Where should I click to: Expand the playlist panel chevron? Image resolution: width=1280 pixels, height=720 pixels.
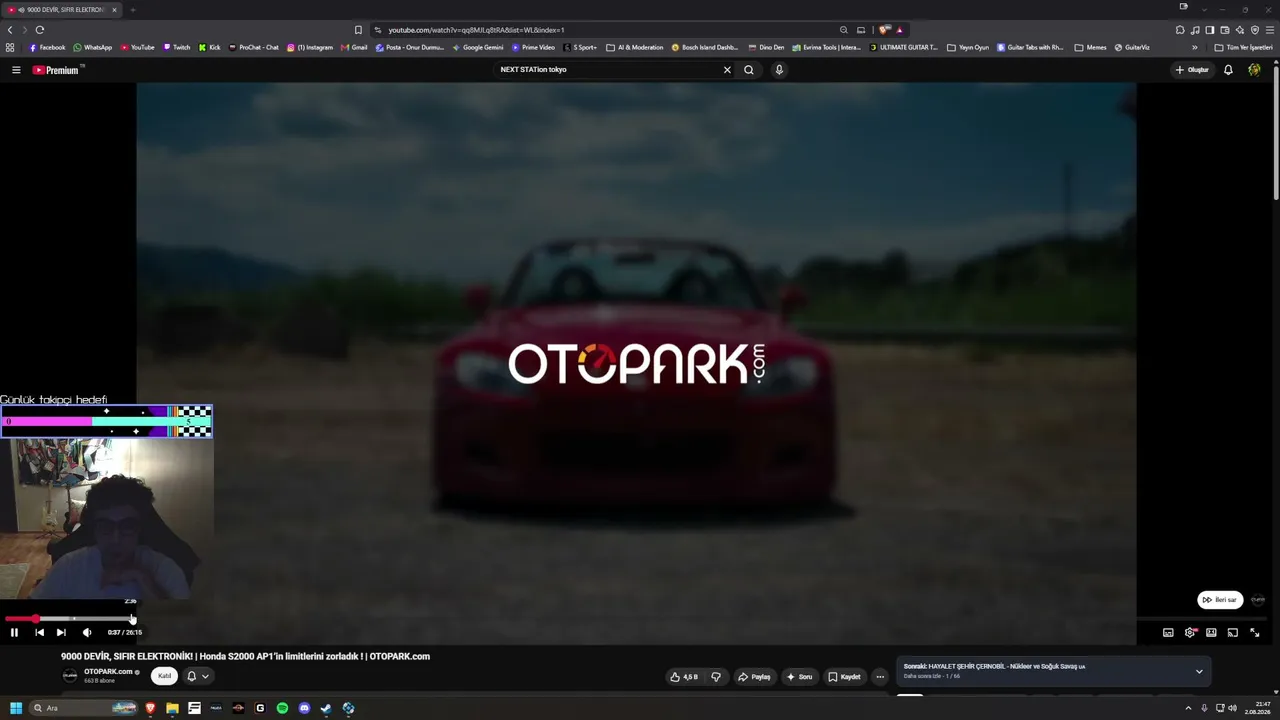[1199, 671]
